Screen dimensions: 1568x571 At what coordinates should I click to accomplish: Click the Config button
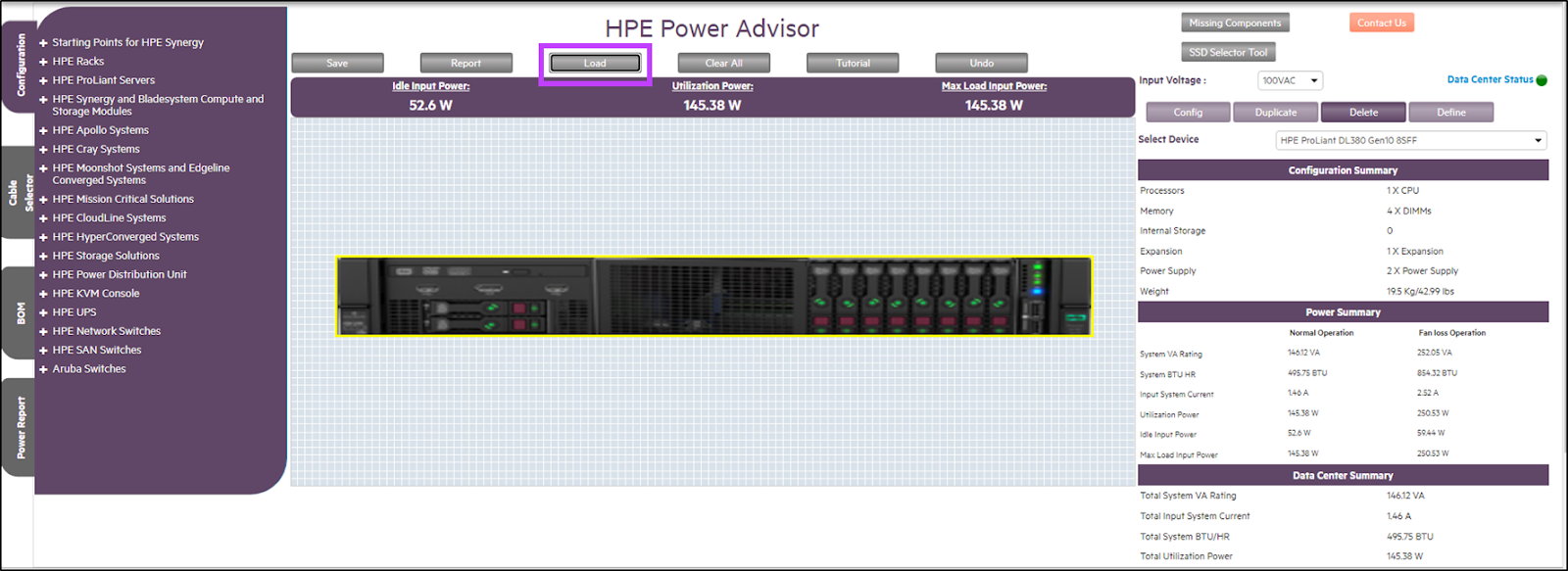[x=1188, y=113]
